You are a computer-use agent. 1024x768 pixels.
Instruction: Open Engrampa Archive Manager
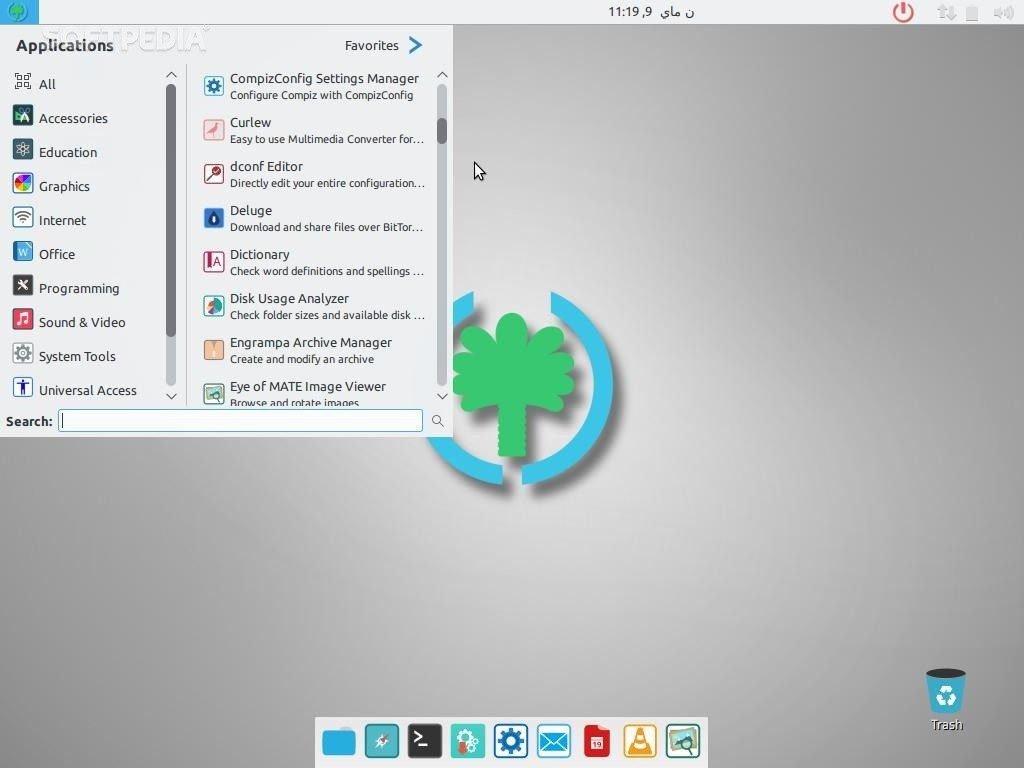312,350
